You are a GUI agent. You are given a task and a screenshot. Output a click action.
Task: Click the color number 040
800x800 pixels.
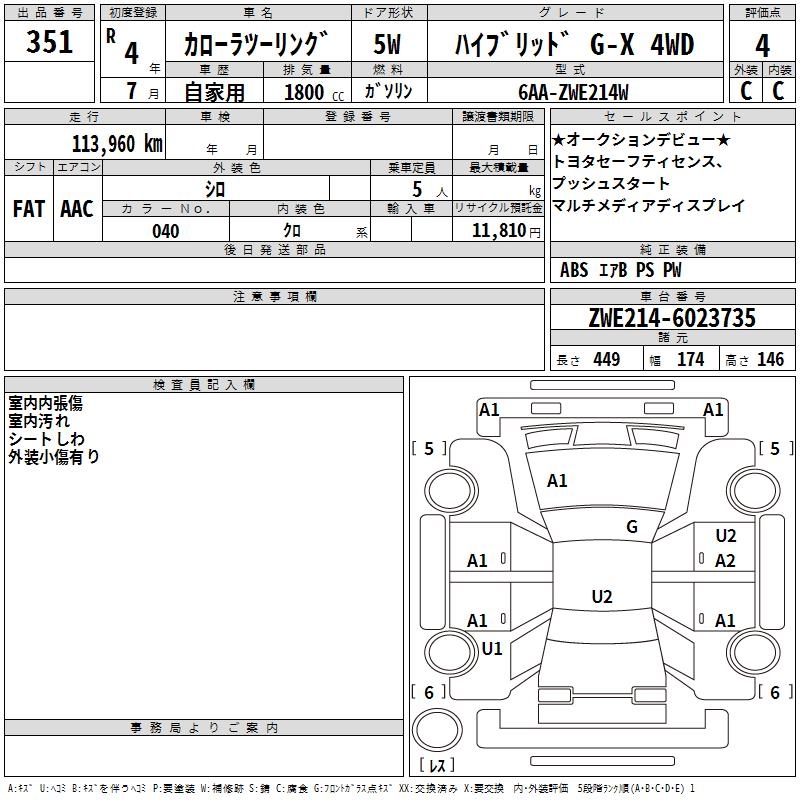166,231
